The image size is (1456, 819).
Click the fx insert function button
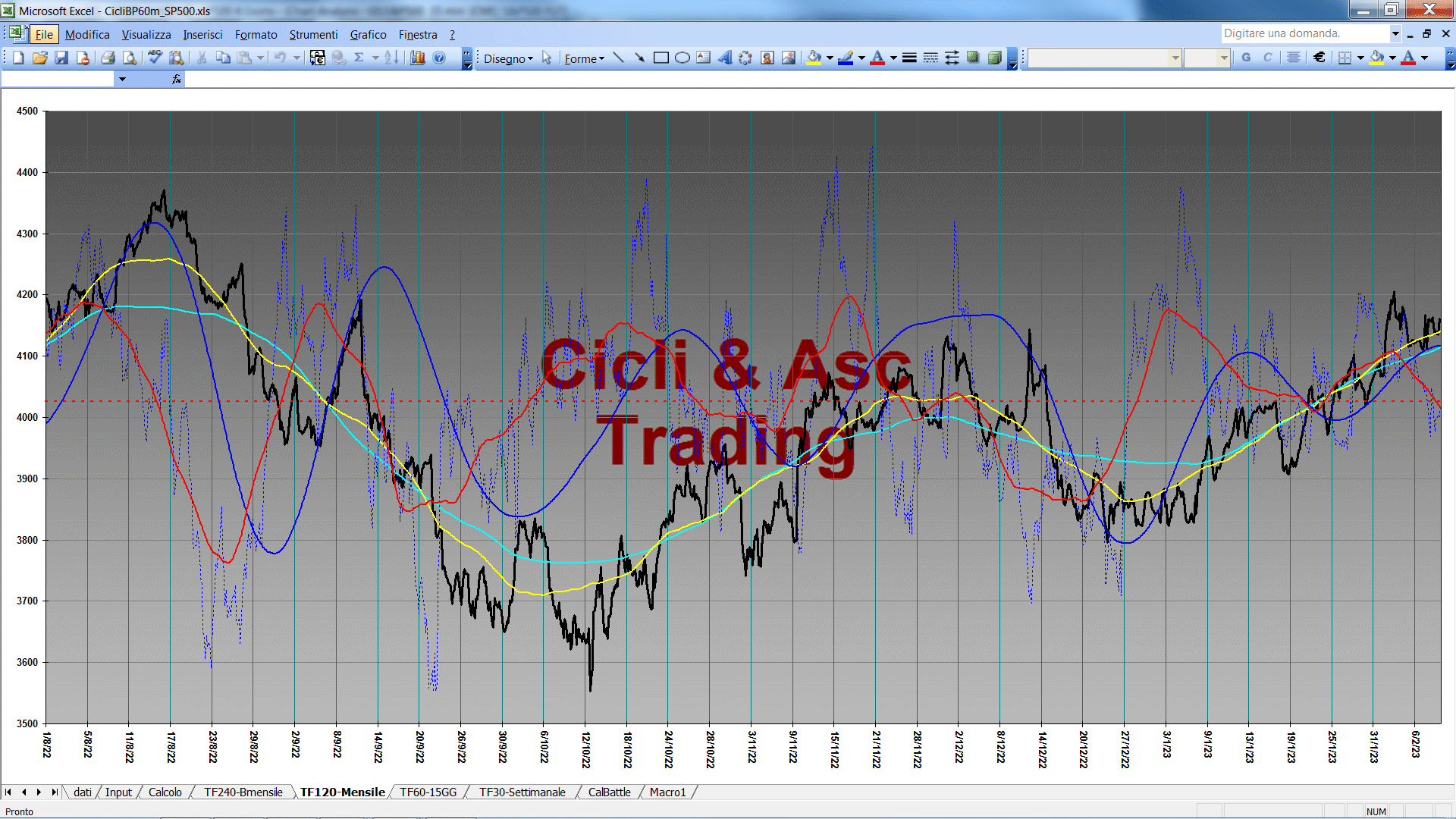click(x=176, y=79)
